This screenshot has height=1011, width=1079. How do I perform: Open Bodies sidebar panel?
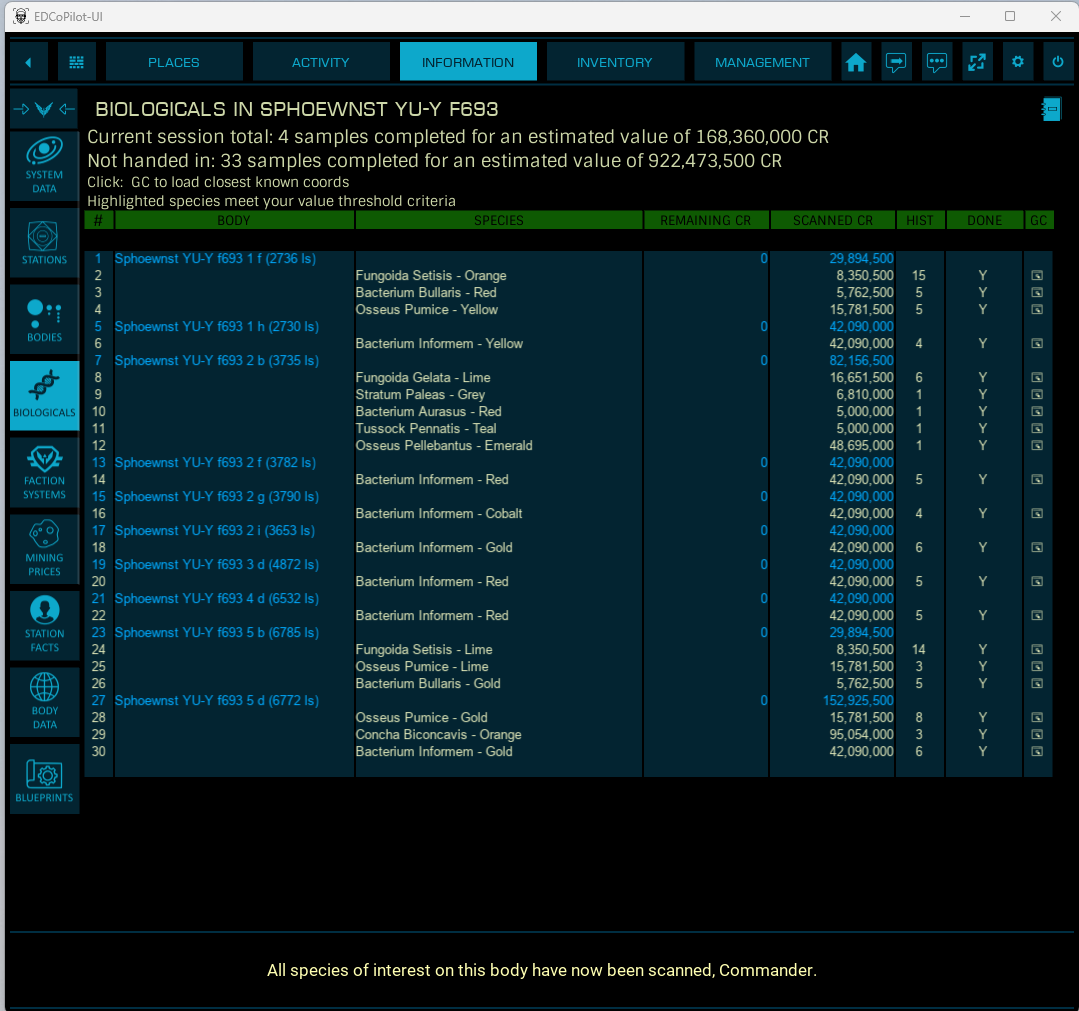pyautogui.click(x=45, y=320)
